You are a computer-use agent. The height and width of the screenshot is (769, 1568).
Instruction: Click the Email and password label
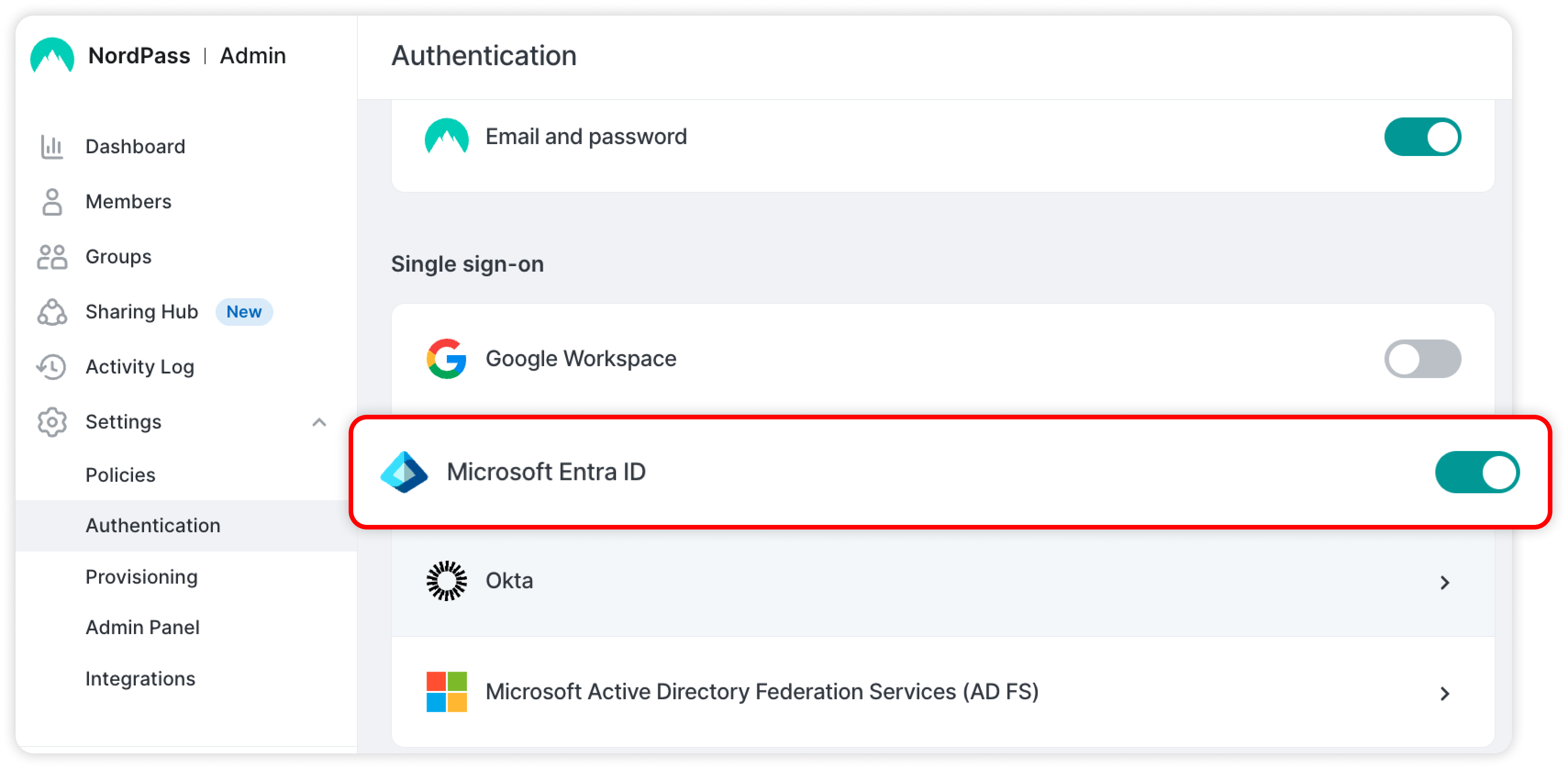coord(586,136)
